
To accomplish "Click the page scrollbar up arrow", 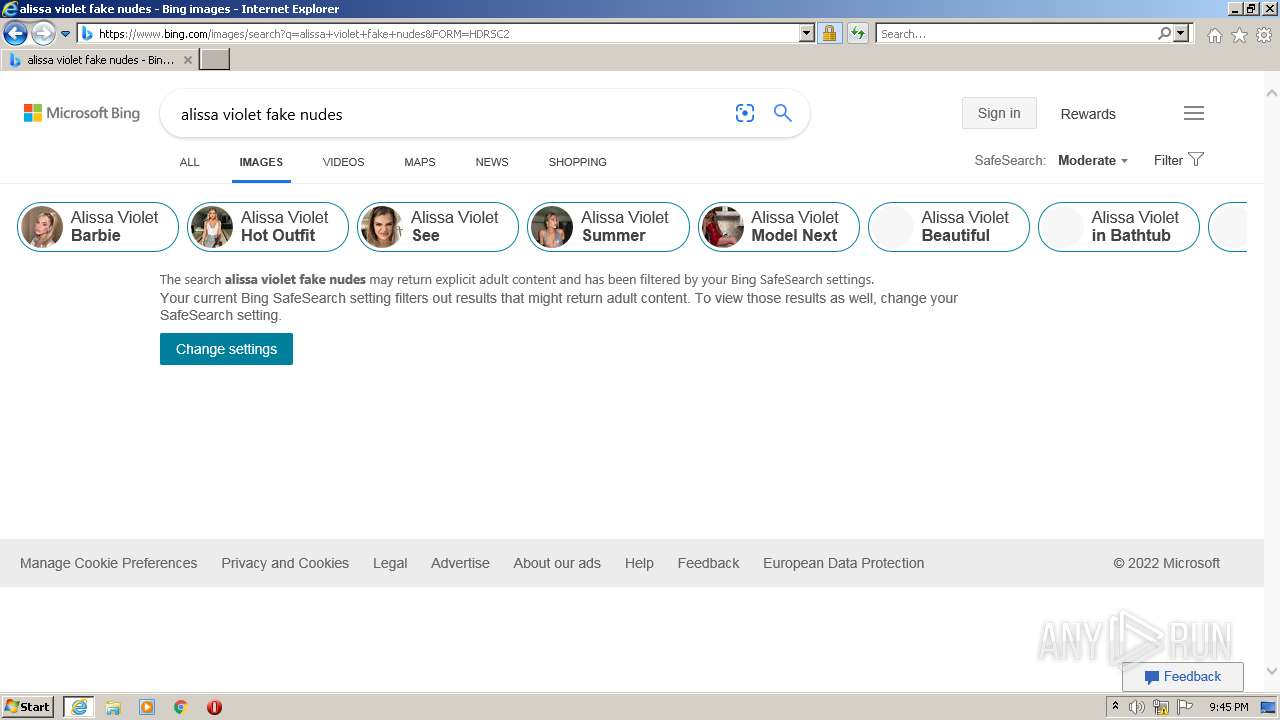I will [1271, 93].
